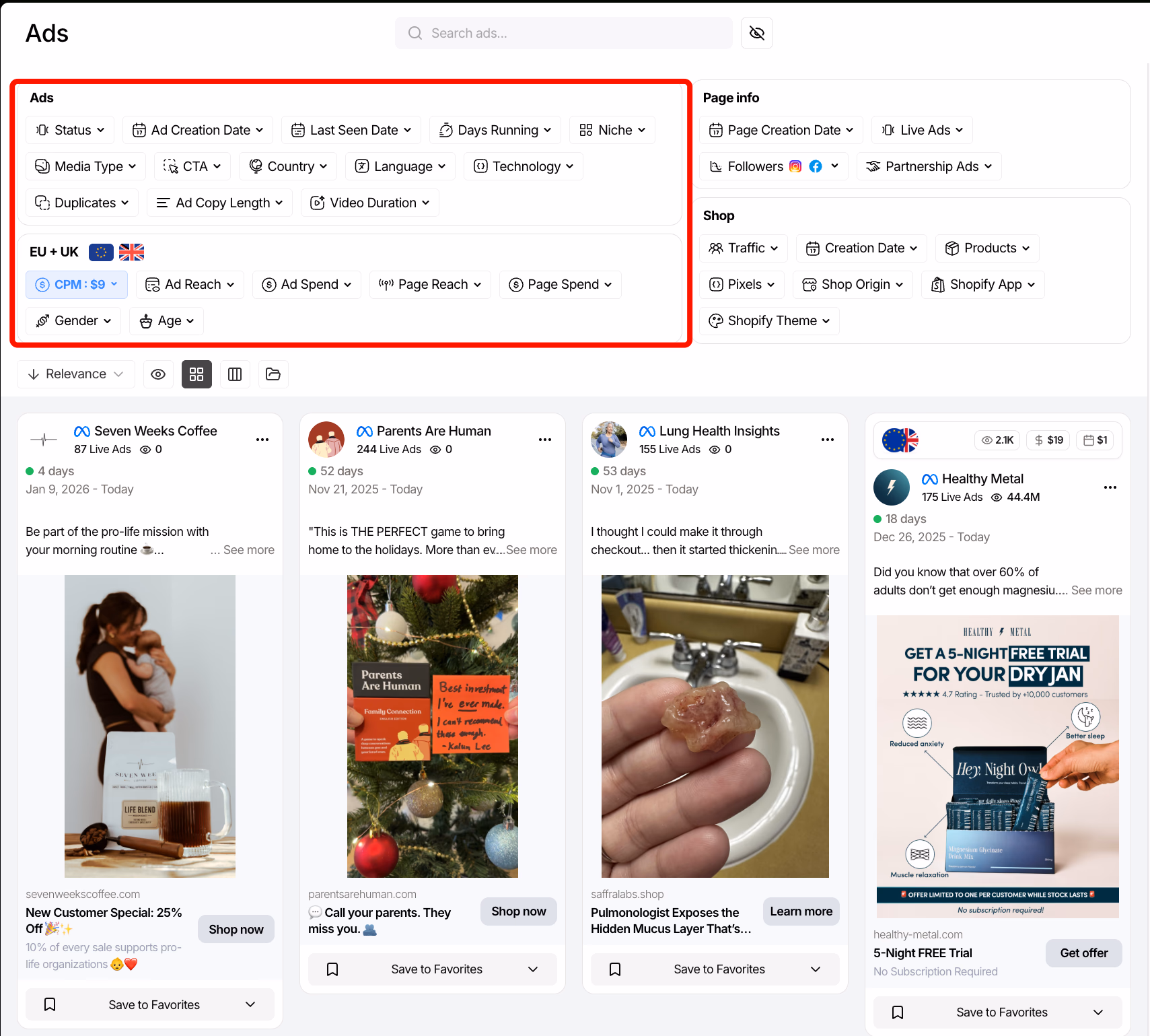Open more options for Seven Weeks Coffee ad
The width and height of the screenshot is (1150, 1036).
tap(262, 440)
